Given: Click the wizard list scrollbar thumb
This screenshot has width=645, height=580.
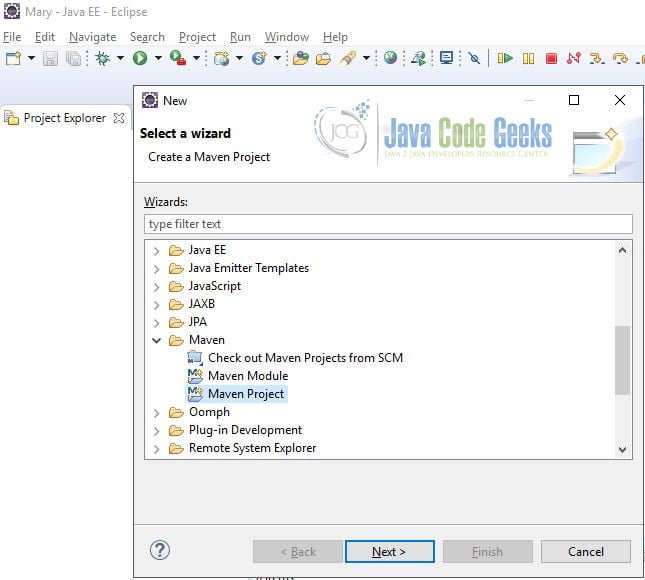Looking at the screenshot, I should 622,360.
